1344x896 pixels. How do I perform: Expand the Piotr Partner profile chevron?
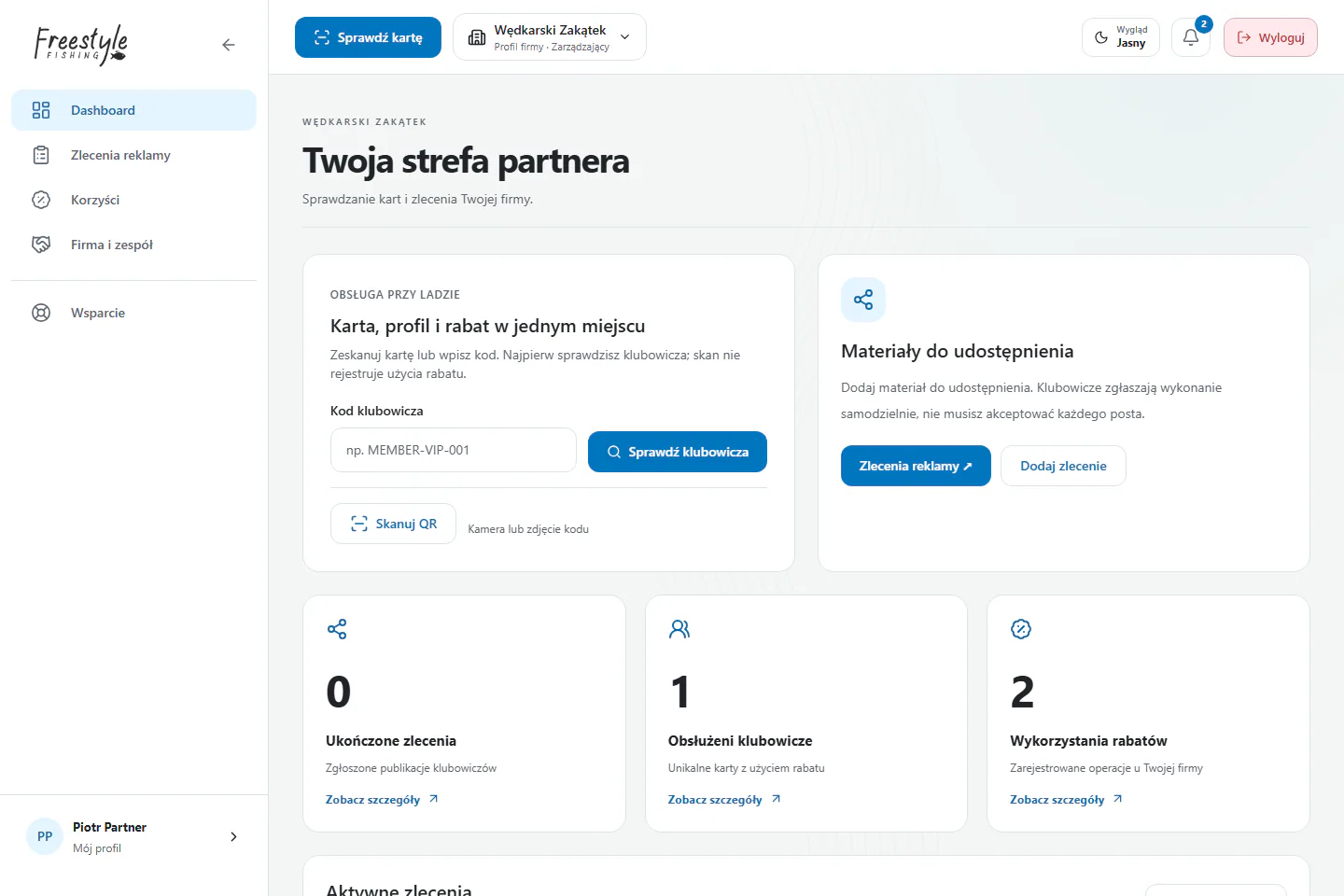233,836
